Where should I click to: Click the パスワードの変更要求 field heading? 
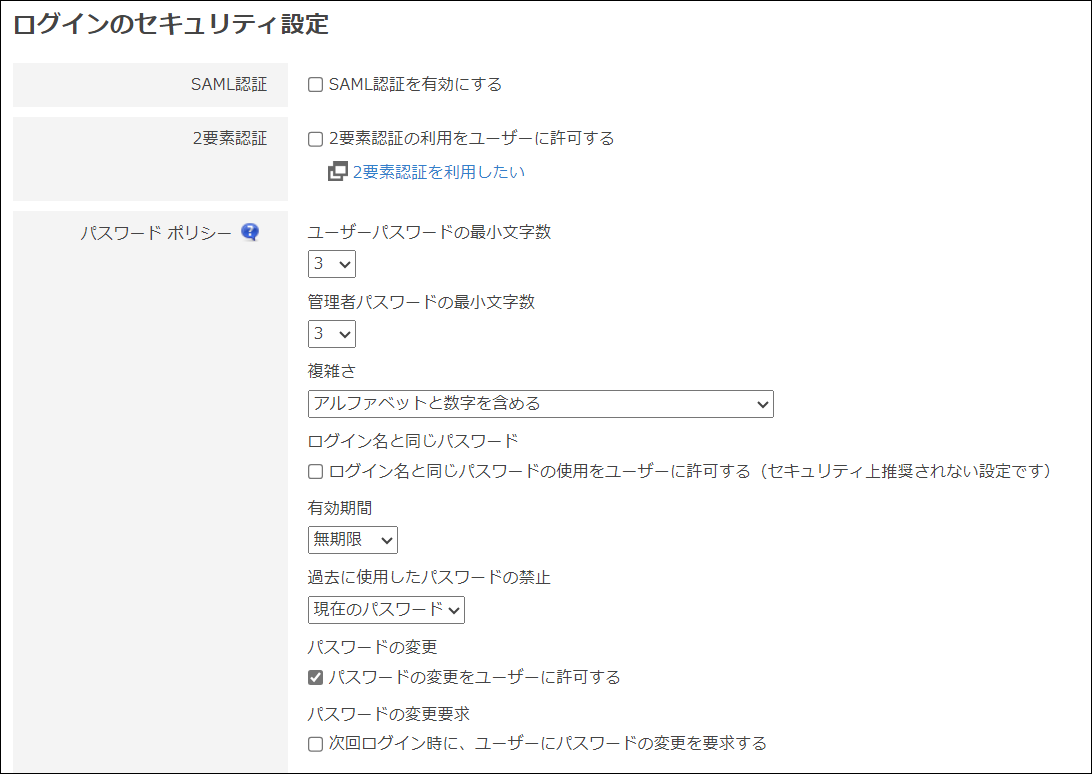coord(388,714)
